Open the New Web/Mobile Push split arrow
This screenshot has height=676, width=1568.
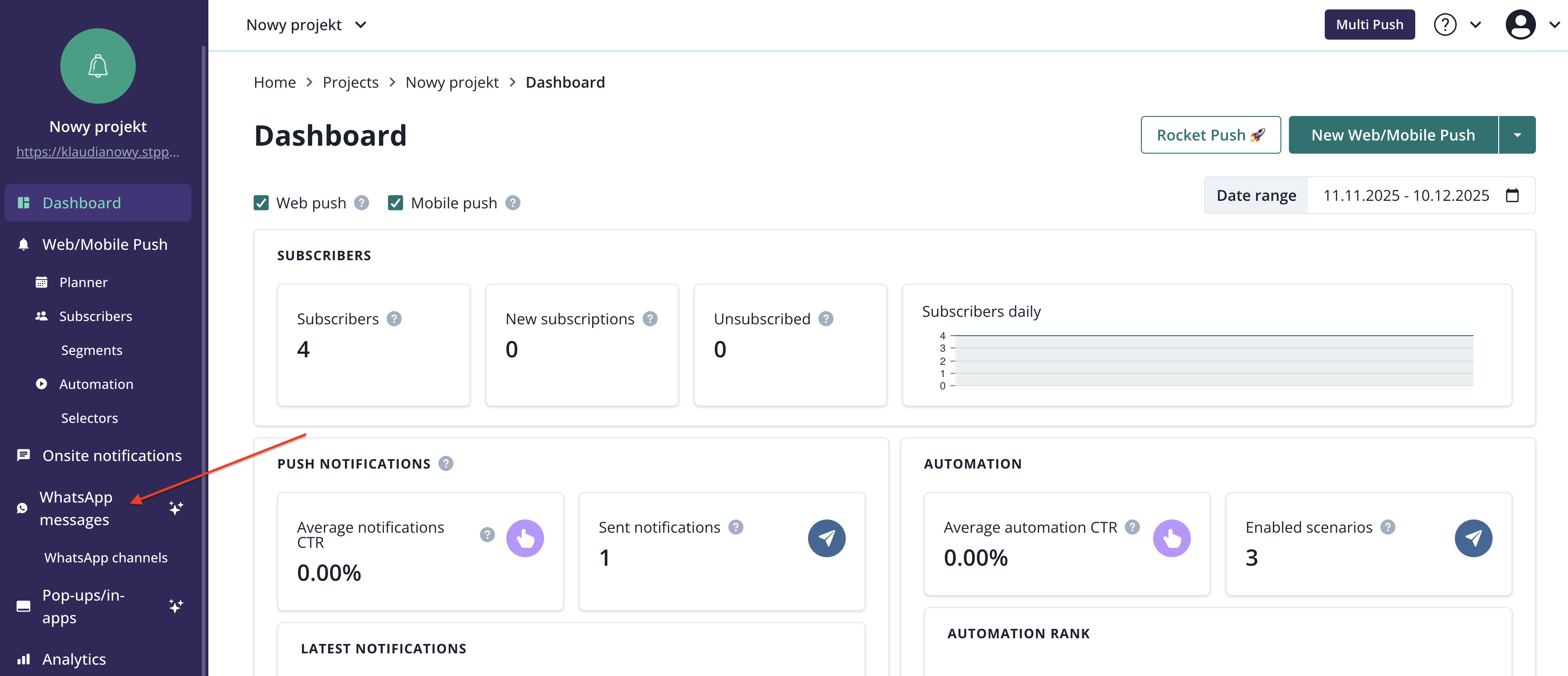tap(1517, 135)
